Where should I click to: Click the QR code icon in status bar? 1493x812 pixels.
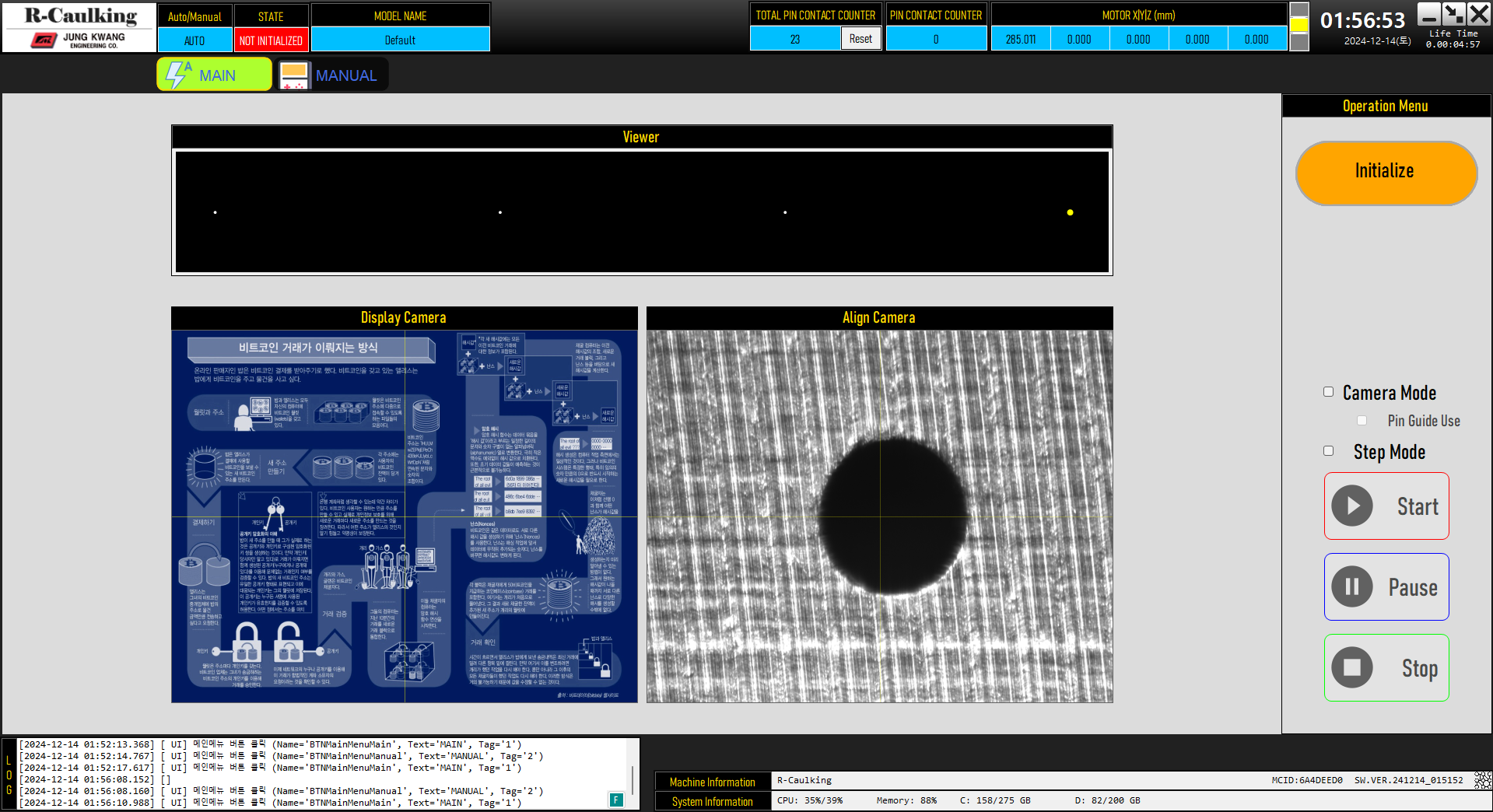(1483, 780)
